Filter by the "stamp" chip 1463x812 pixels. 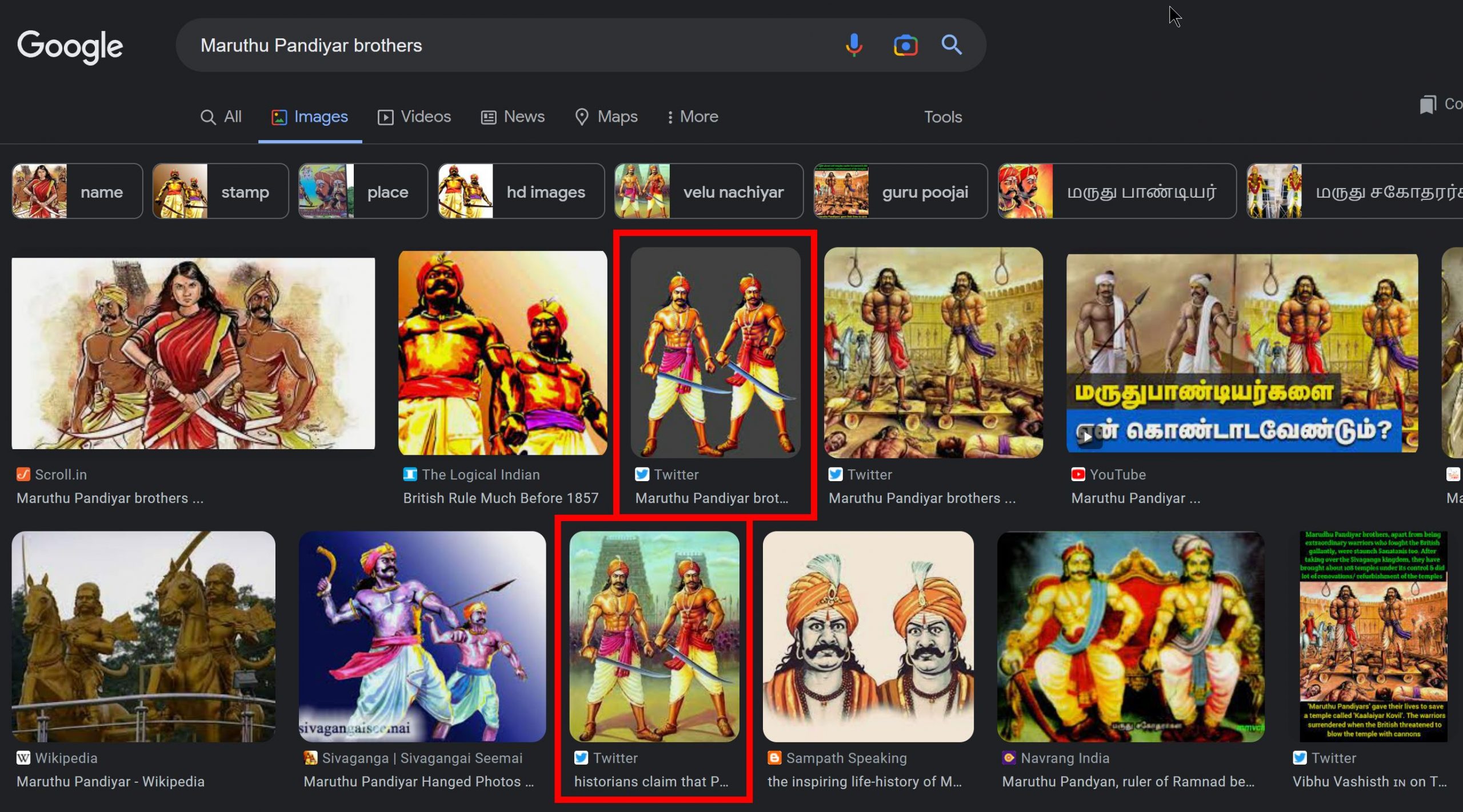click(x=221, y=191)
